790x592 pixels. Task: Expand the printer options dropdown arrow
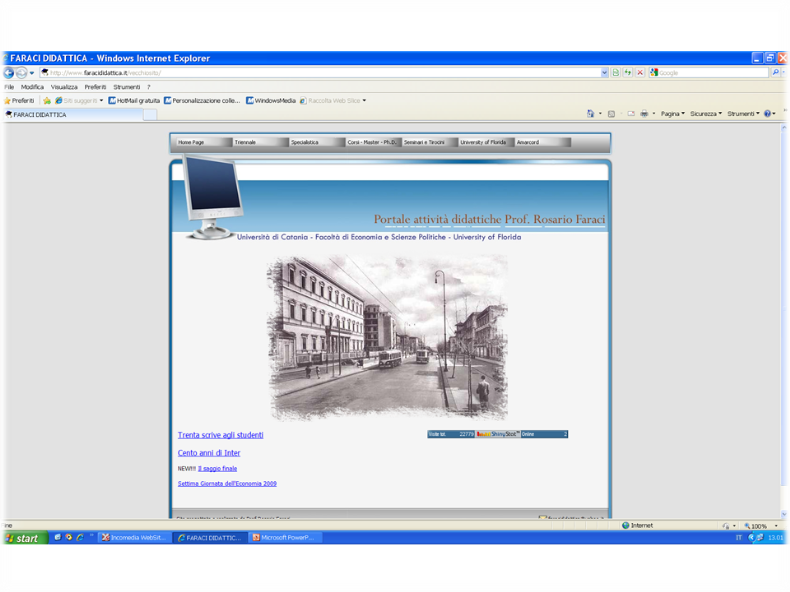tap(654, 114)
